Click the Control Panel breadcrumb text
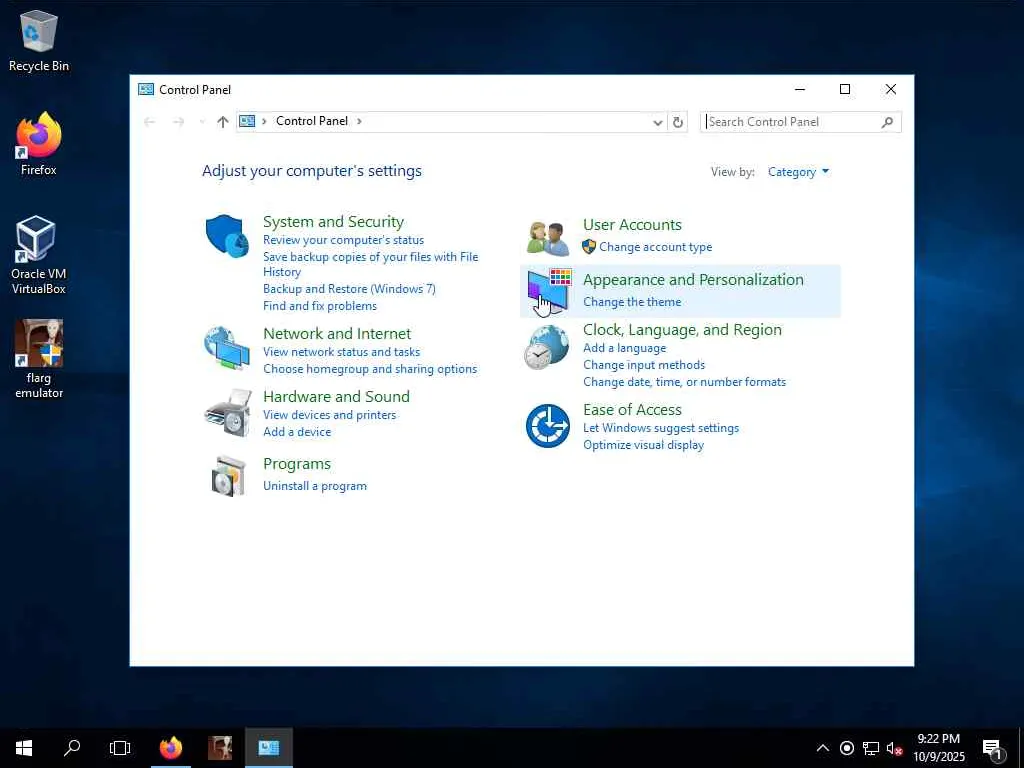 (x=312, y=121)
